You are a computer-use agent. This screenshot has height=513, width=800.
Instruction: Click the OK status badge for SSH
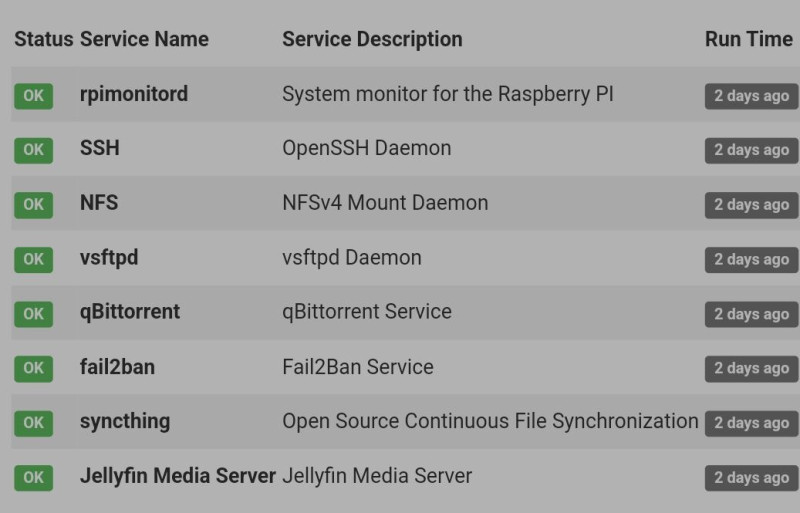point(33,150)
